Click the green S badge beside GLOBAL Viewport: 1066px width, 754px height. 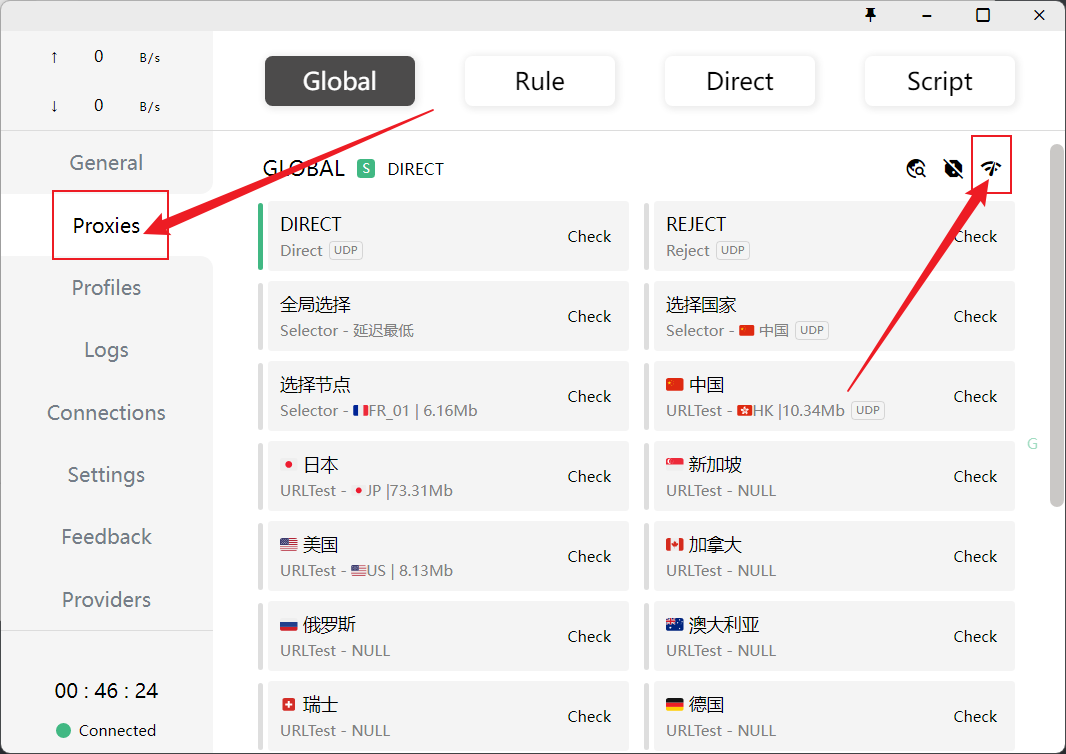[366, 169]
